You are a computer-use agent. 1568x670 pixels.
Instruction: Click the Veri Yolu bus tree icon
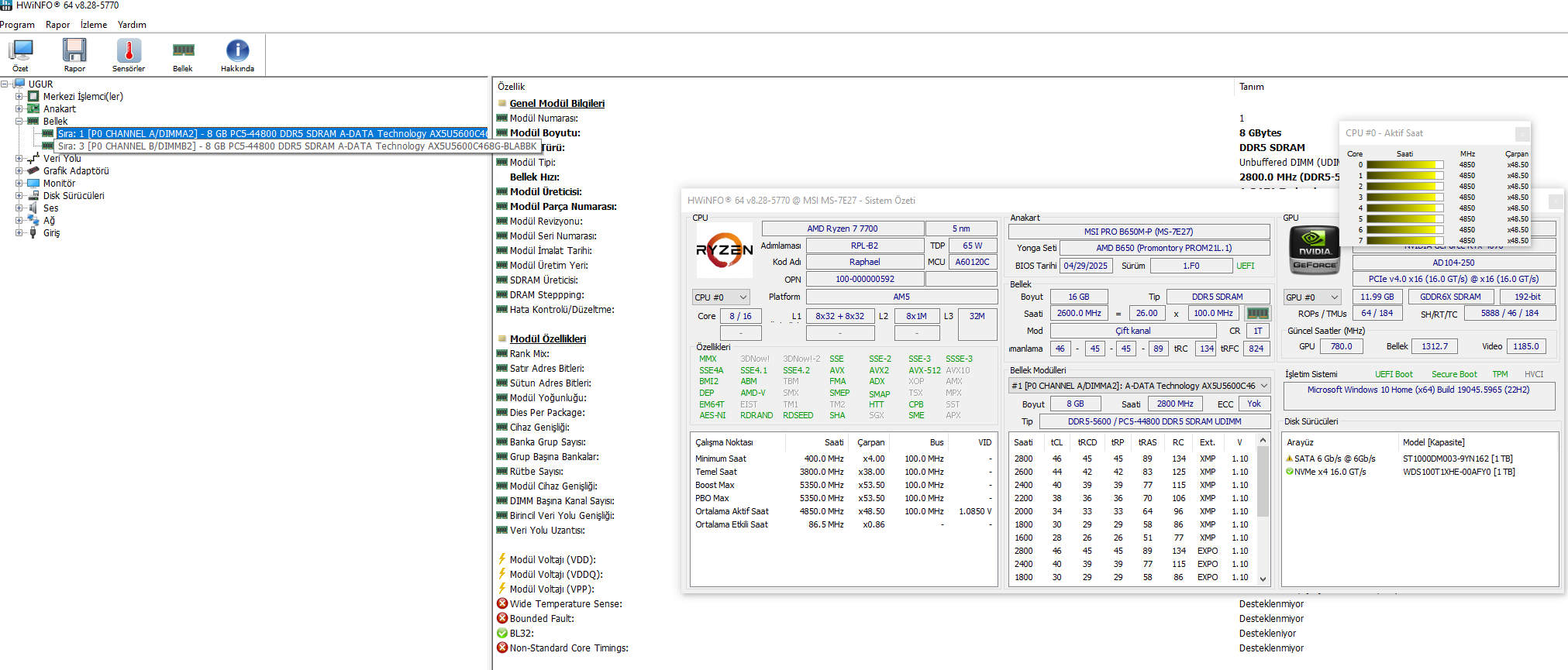pos(33,158)
